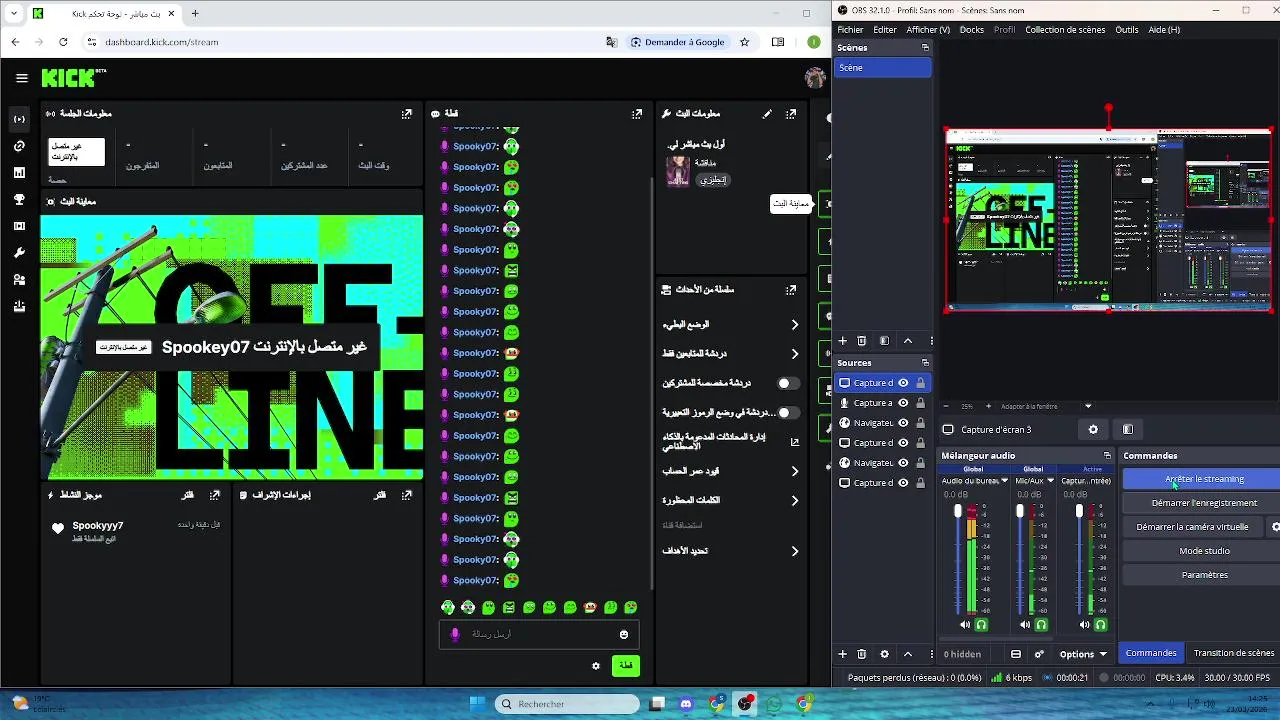Open OBS Docks menu

972,30
